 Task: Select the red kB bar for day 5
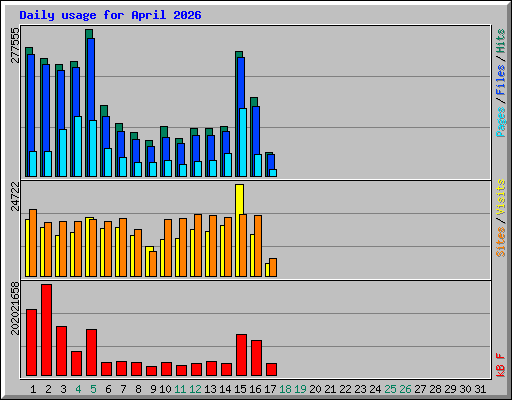(x=91, y=353)
